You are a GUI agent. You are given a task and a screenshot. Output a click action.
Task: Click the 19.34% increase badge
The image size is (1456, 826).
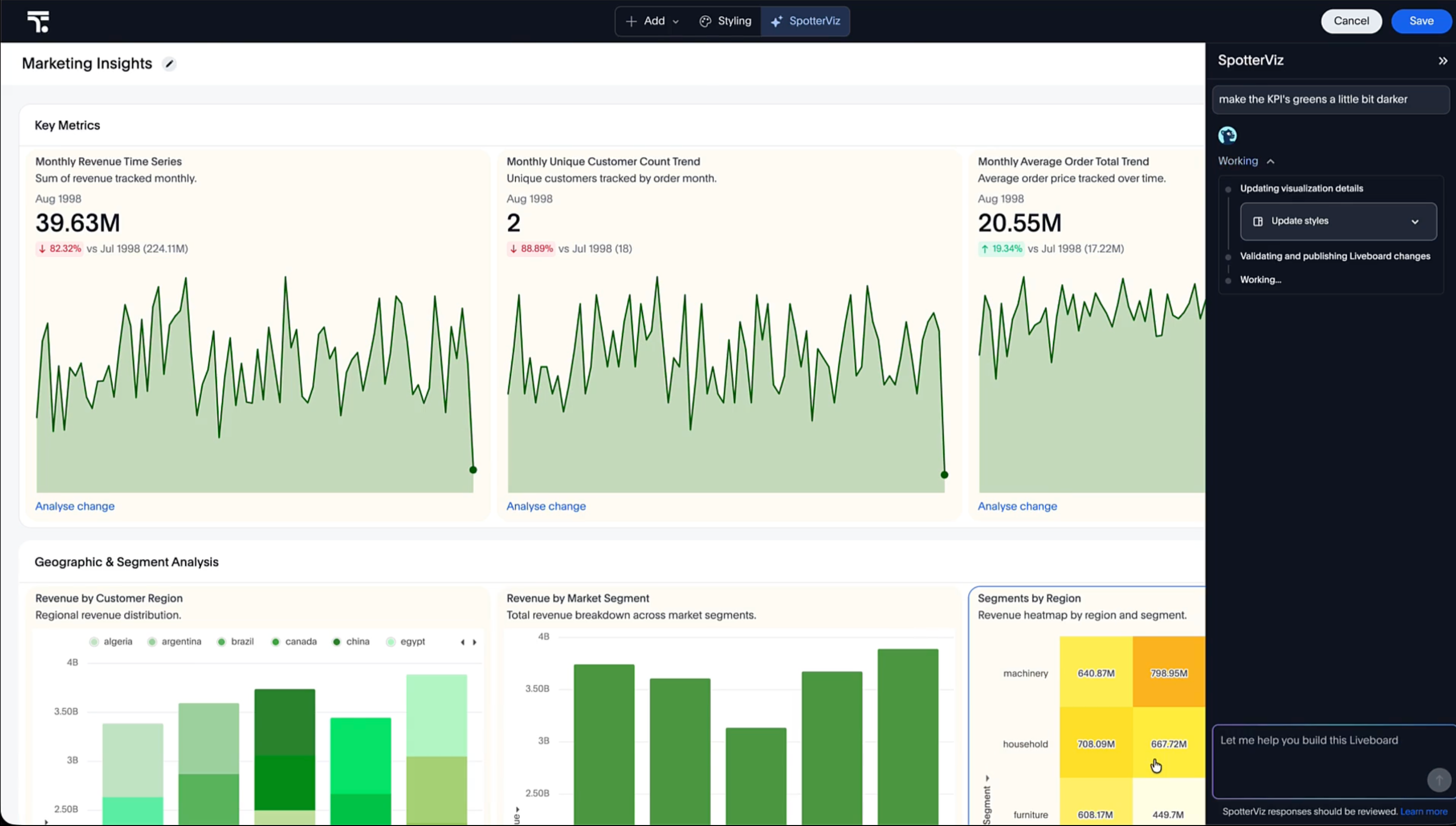click(1001, 249)
